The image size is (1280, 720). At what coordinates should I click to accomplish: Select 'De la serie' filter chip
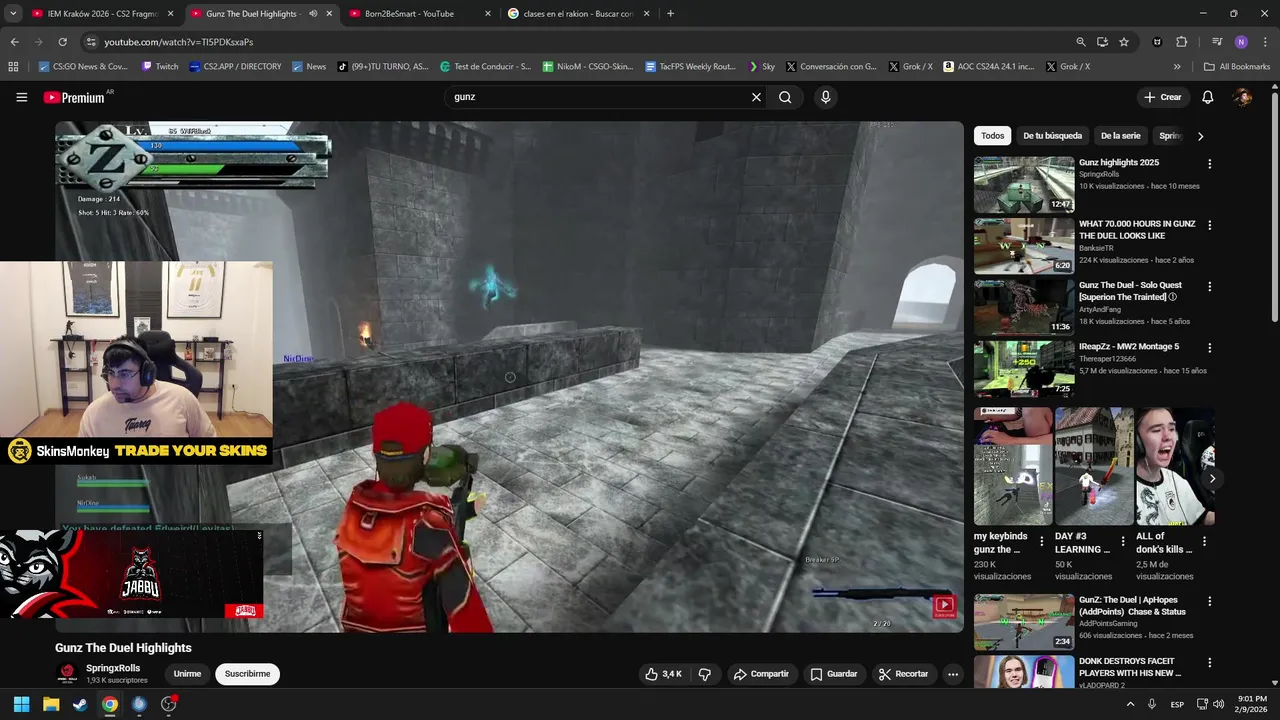(1120, 136)
